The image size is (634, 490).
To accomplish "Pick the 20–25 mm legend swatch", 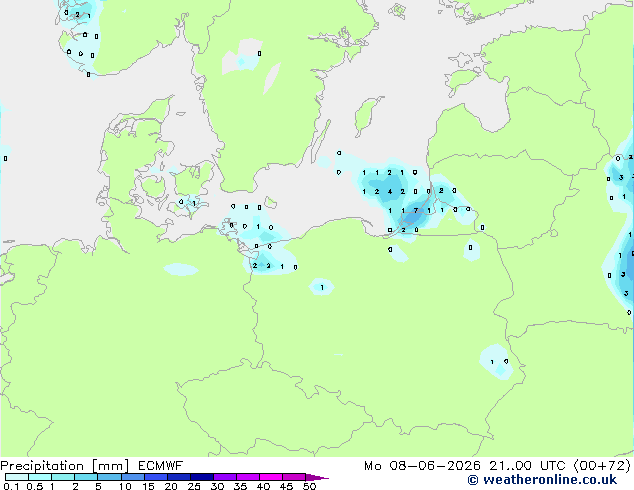I will (x=178, y=477).
